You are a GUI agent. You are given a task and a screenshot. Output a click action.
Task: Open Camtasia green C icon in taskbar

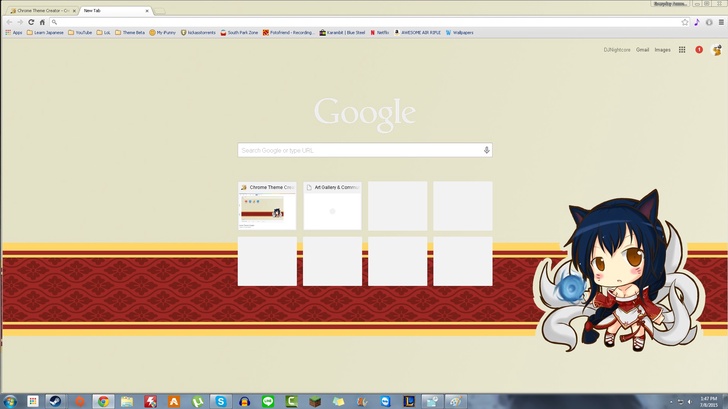pyautogui.click(x=292, y=401)
